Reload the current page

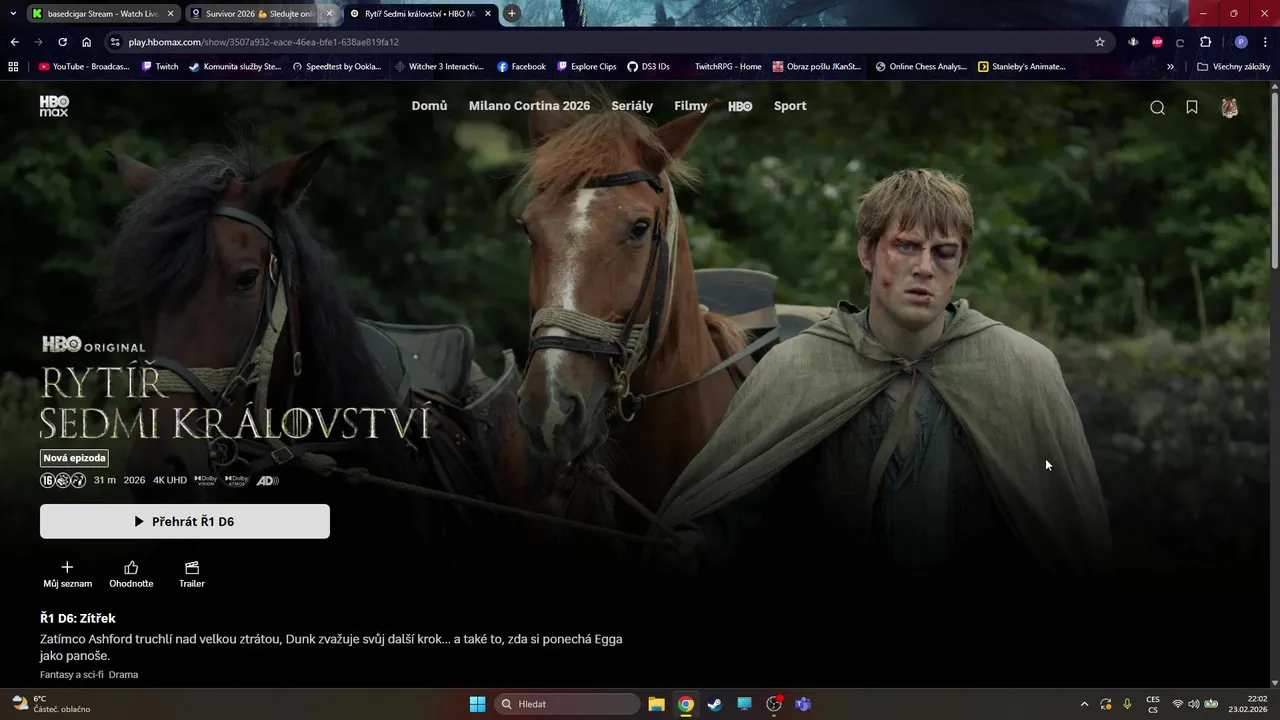(62, 42)
